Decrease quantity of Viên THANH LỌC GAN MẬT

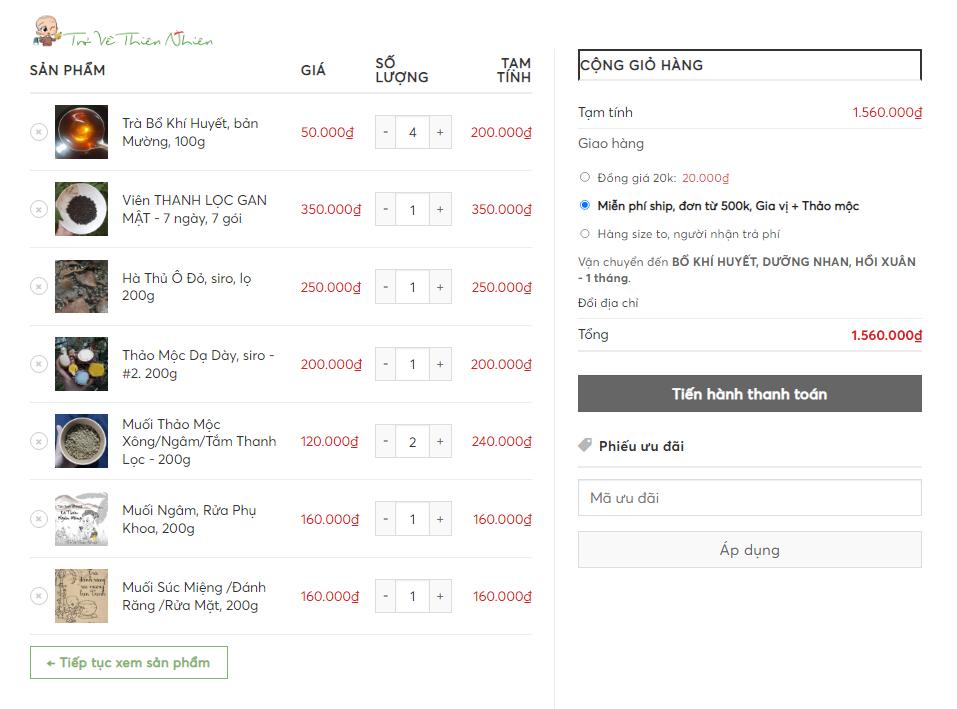(x=385, y=209)
